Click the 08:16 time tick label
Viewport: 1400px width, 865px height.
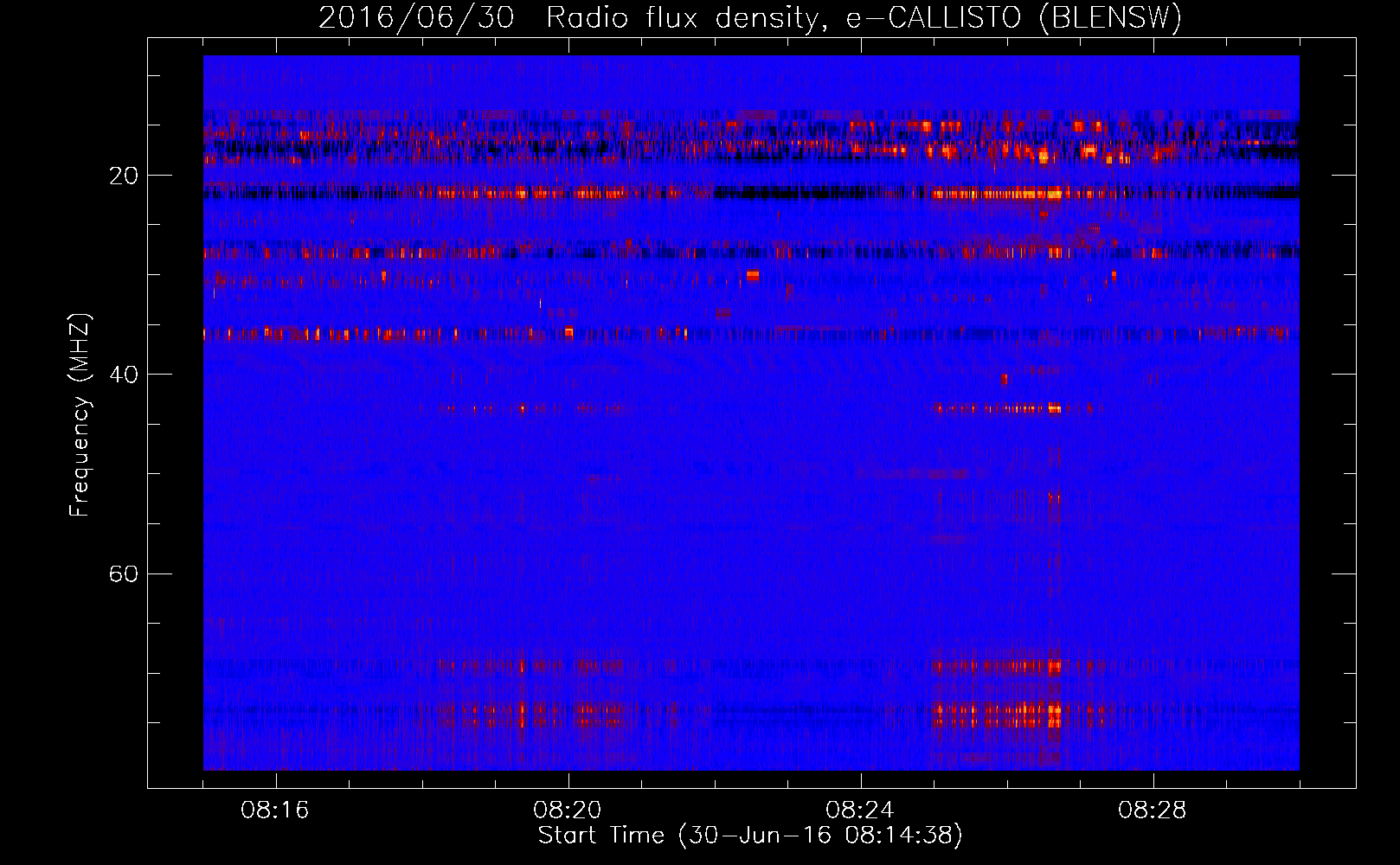[275, 811]
